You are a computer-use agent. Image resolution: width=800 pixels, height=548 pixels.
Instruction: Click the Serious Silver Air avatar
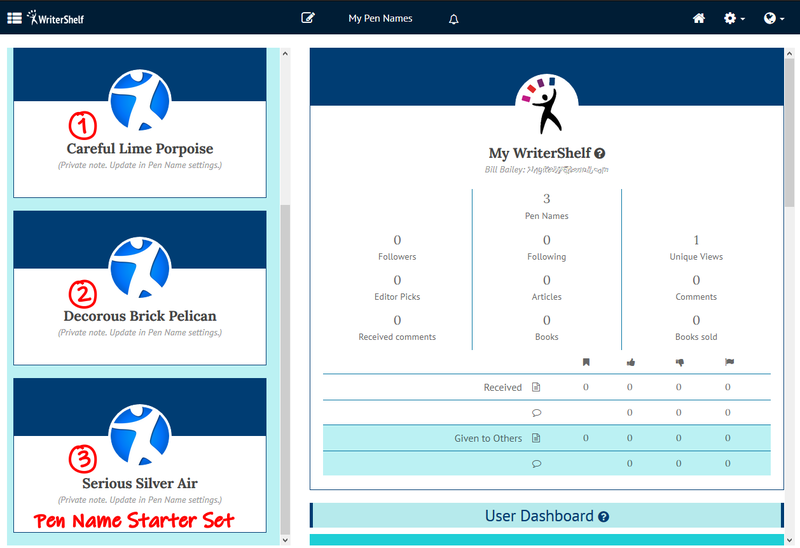[140, 435]
